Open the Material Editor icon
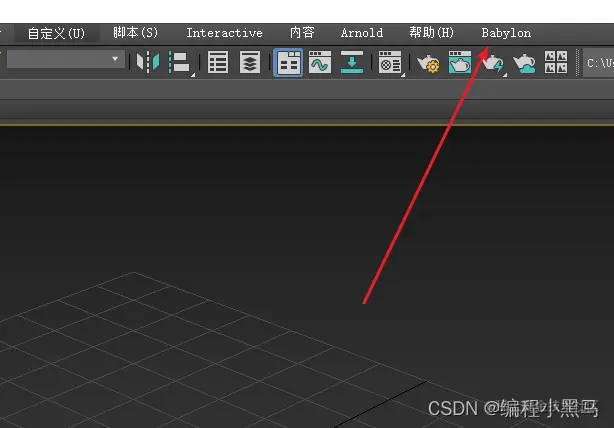 pos(390,62)
